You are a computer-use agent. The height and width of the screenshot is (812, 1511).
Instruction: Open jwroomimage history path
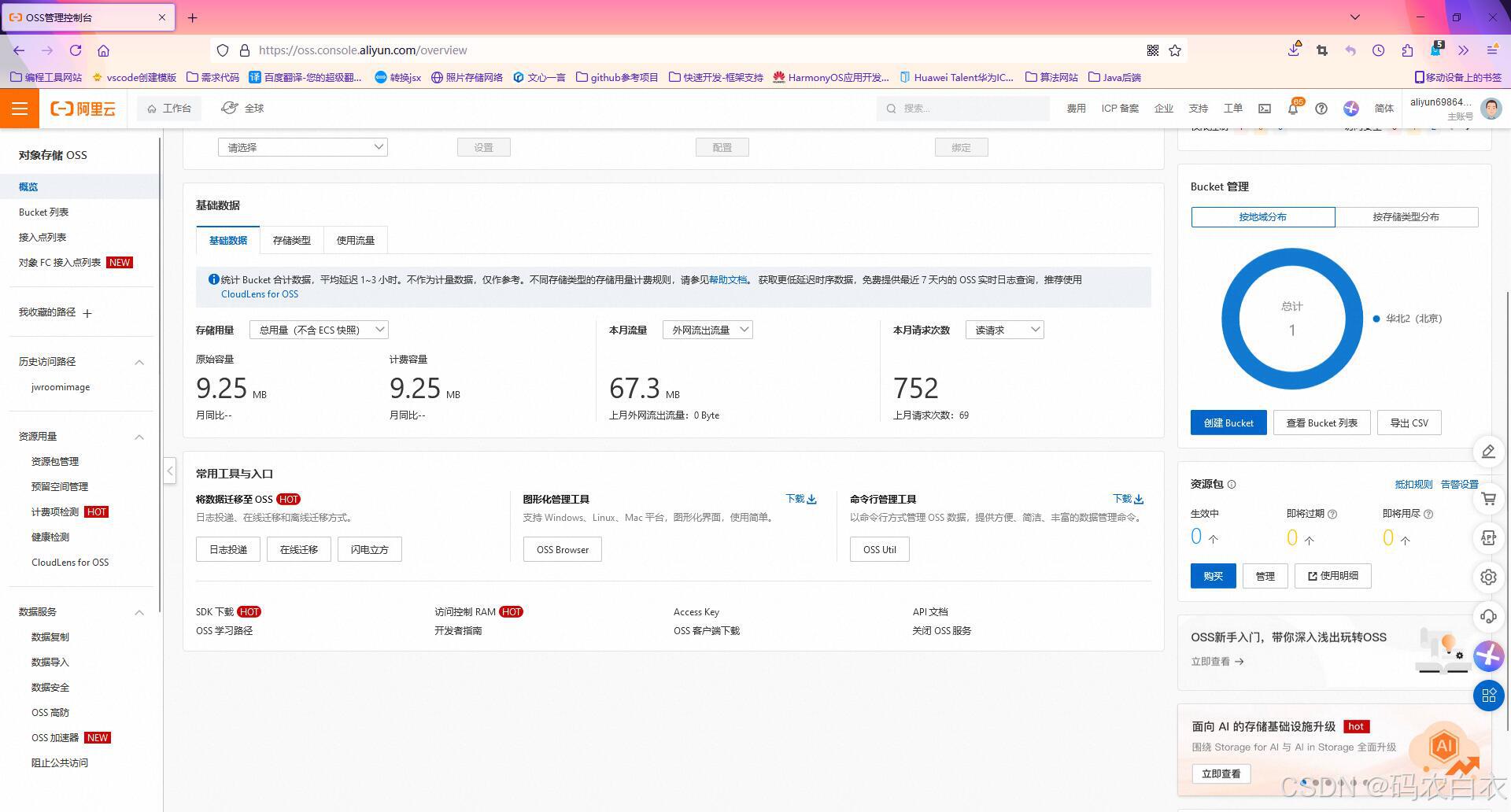[x=61, y=387]
